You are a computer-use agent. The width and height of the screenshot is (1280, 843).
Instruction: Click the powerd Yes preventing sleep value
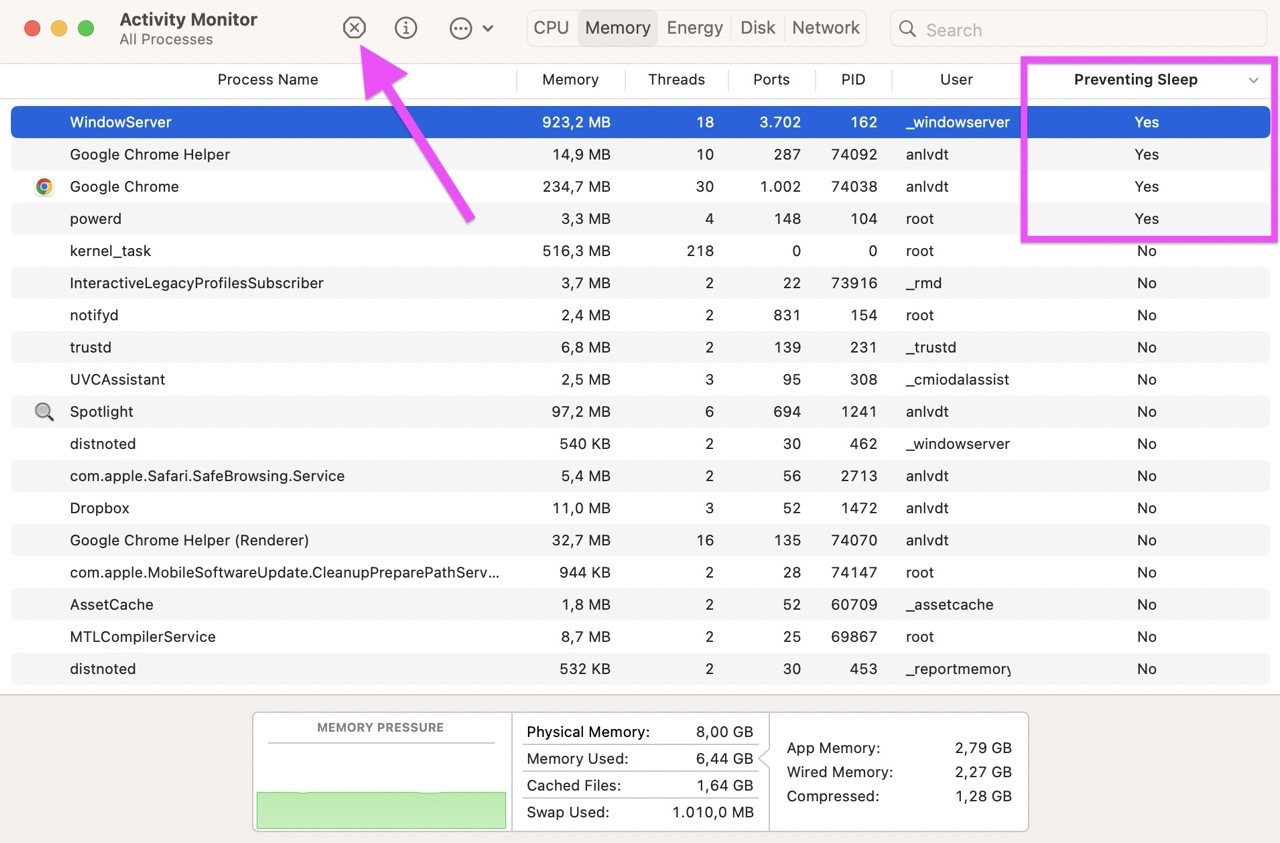coord(1146,219)
